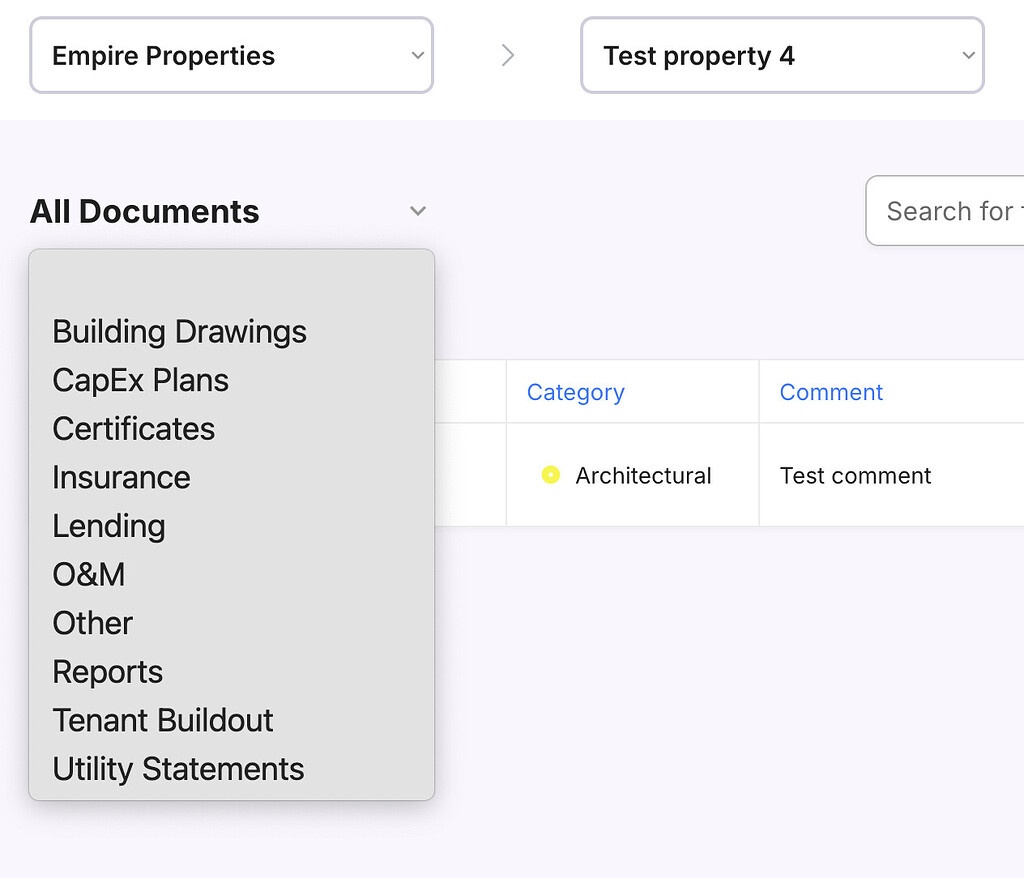
Task: Click the All Documents dropdown chevron
Action: tap(418, 211)
